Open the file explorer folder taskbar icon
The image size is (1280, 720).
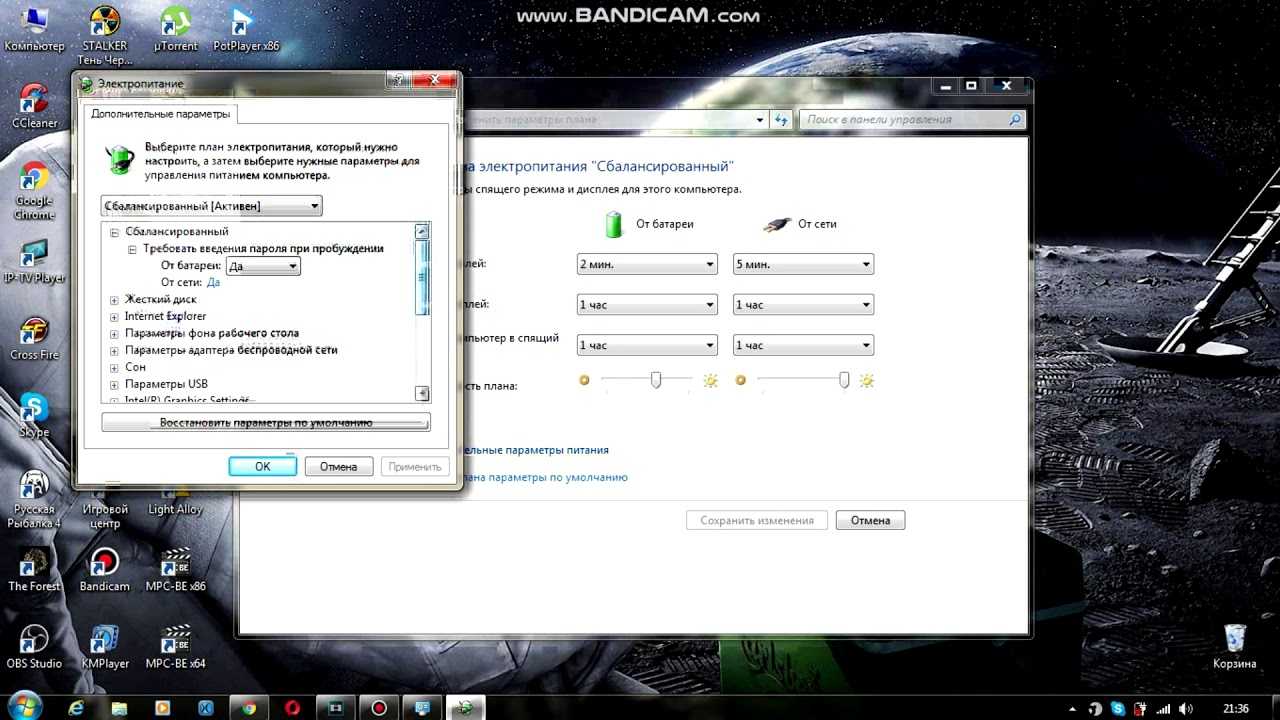coord(119,707)
